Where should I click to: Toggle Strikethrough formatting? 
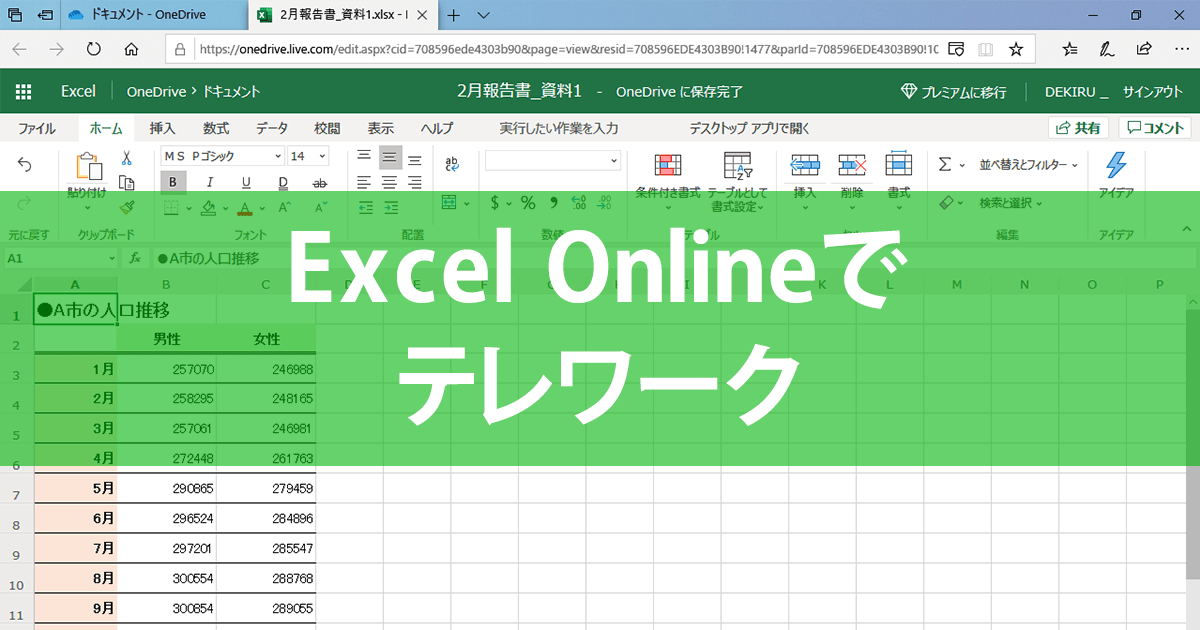click(320, 182)
